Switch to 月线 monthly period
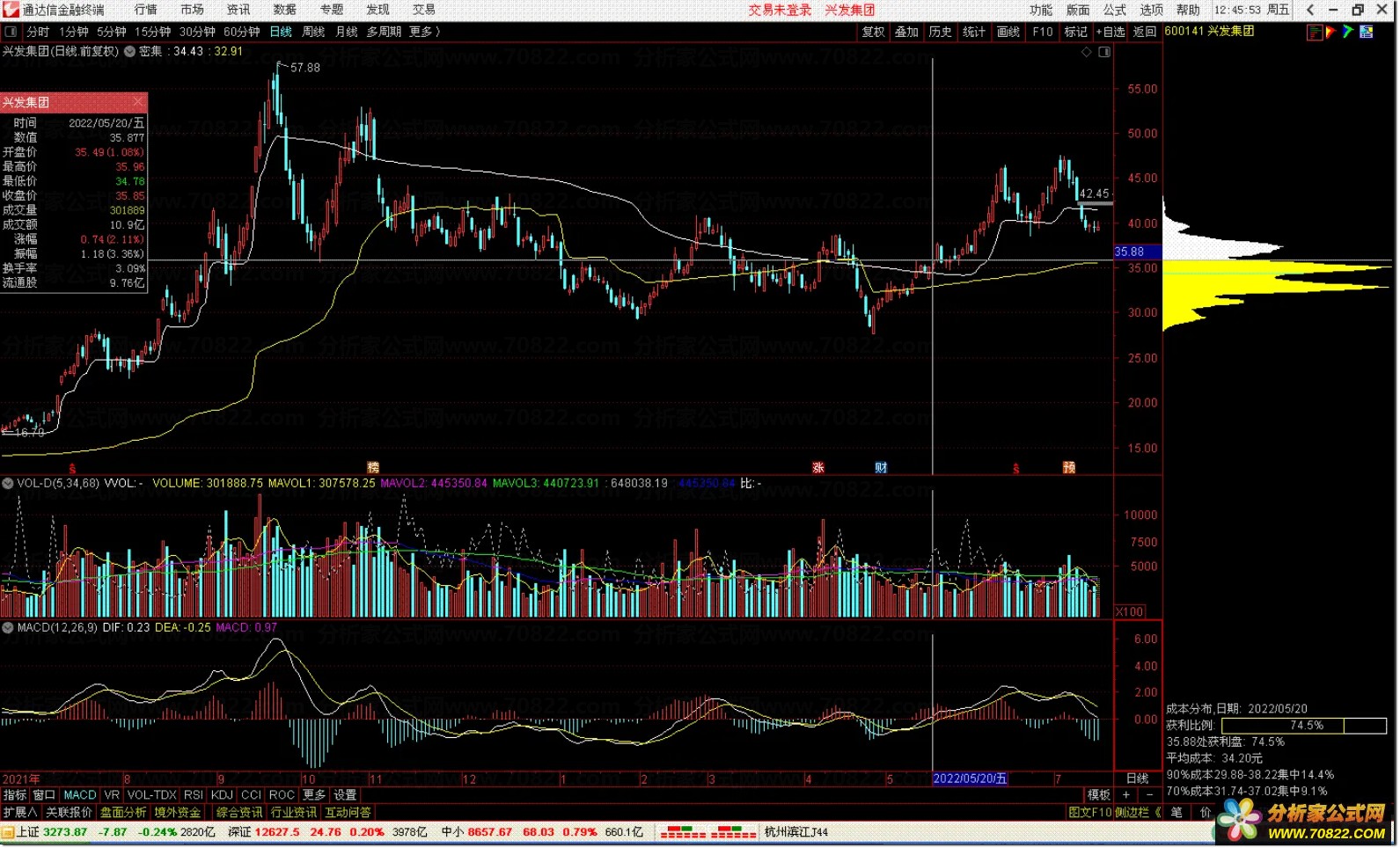1400x848 pixels. pyautogui.click(x=347, y=32)
